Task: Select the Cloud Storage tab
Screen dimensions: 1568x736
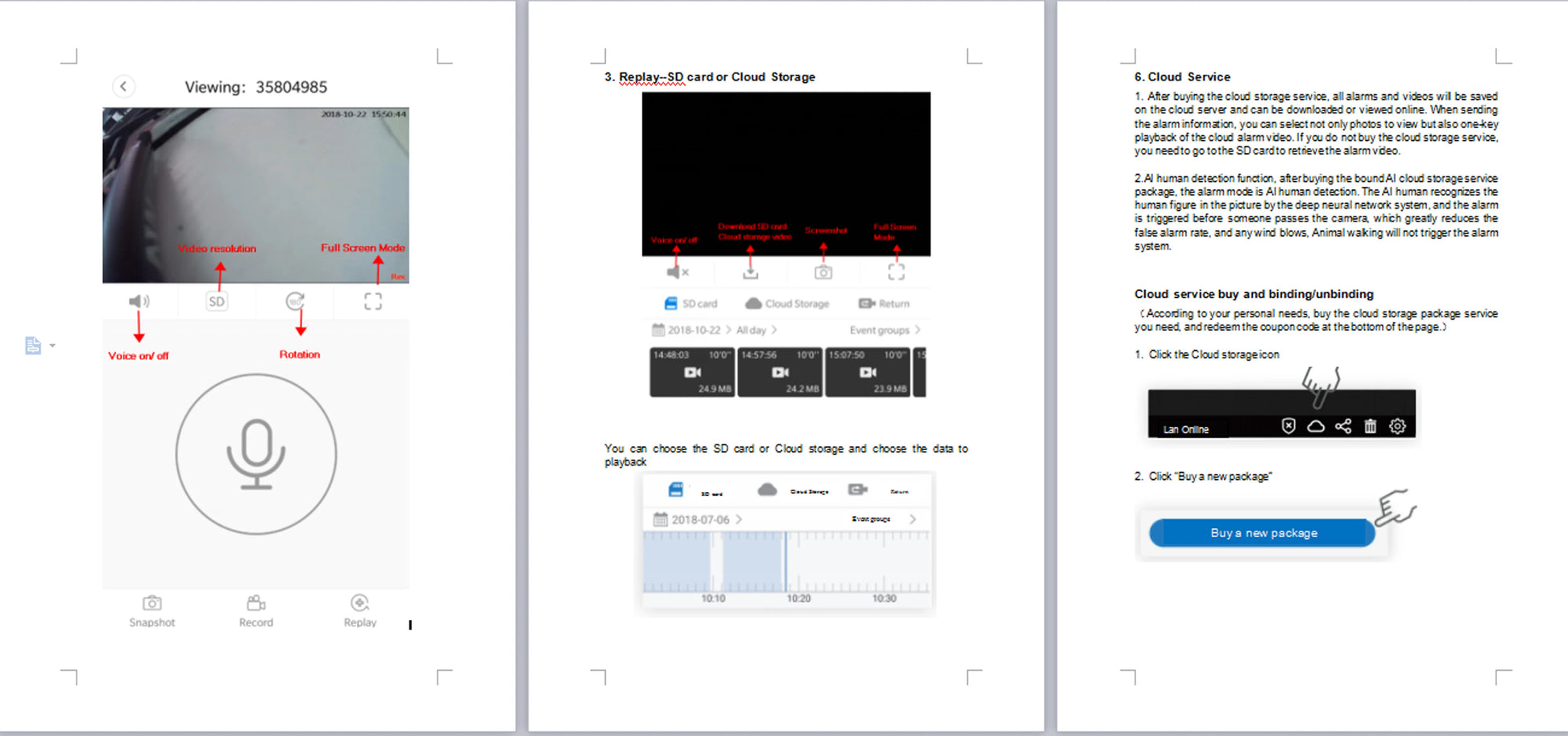Action: (x=787, y=304)
